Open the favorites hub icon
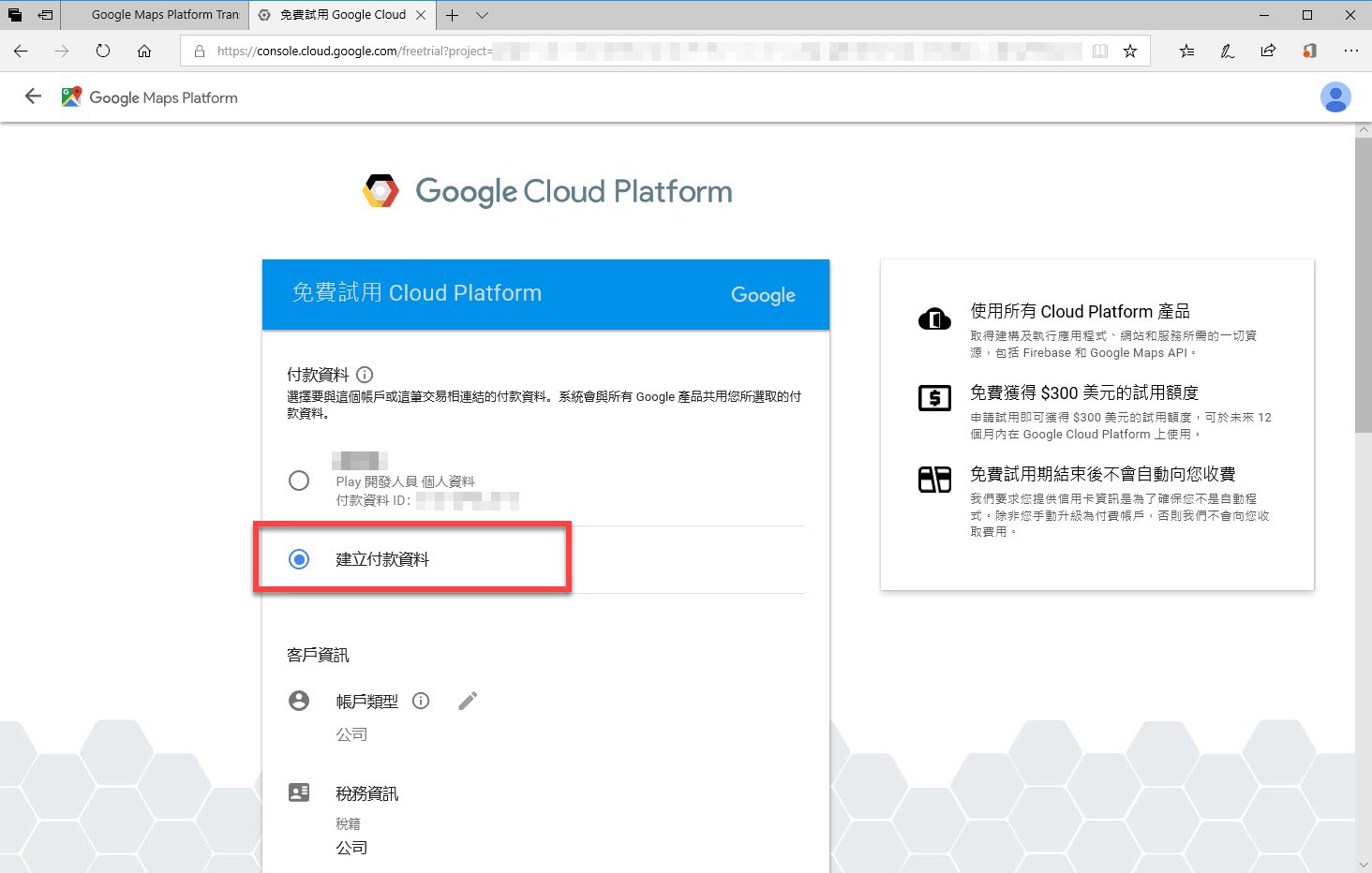The width and height of the screenshot is (1372, 873). pyautogui.click(x=1186, y=51)
